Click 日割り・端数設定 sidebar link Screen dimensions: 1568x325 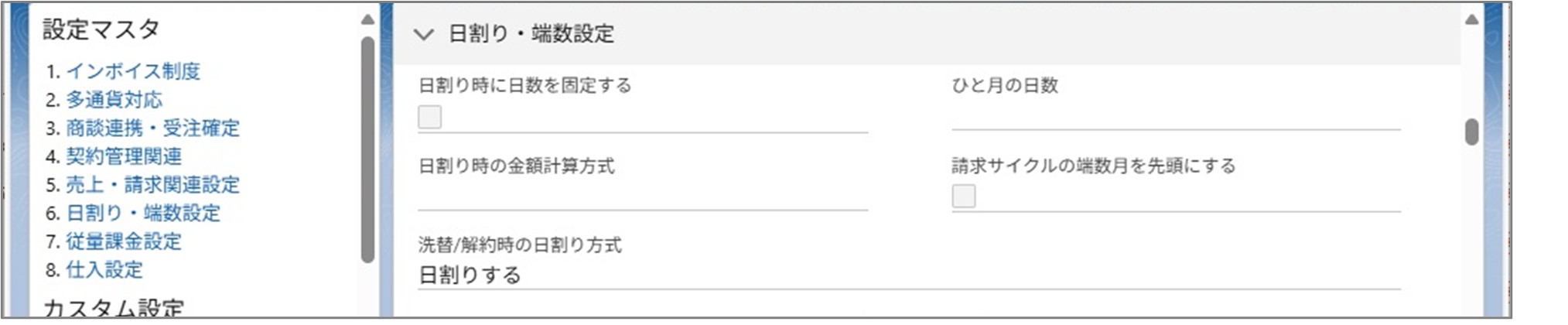coord(143,213)
